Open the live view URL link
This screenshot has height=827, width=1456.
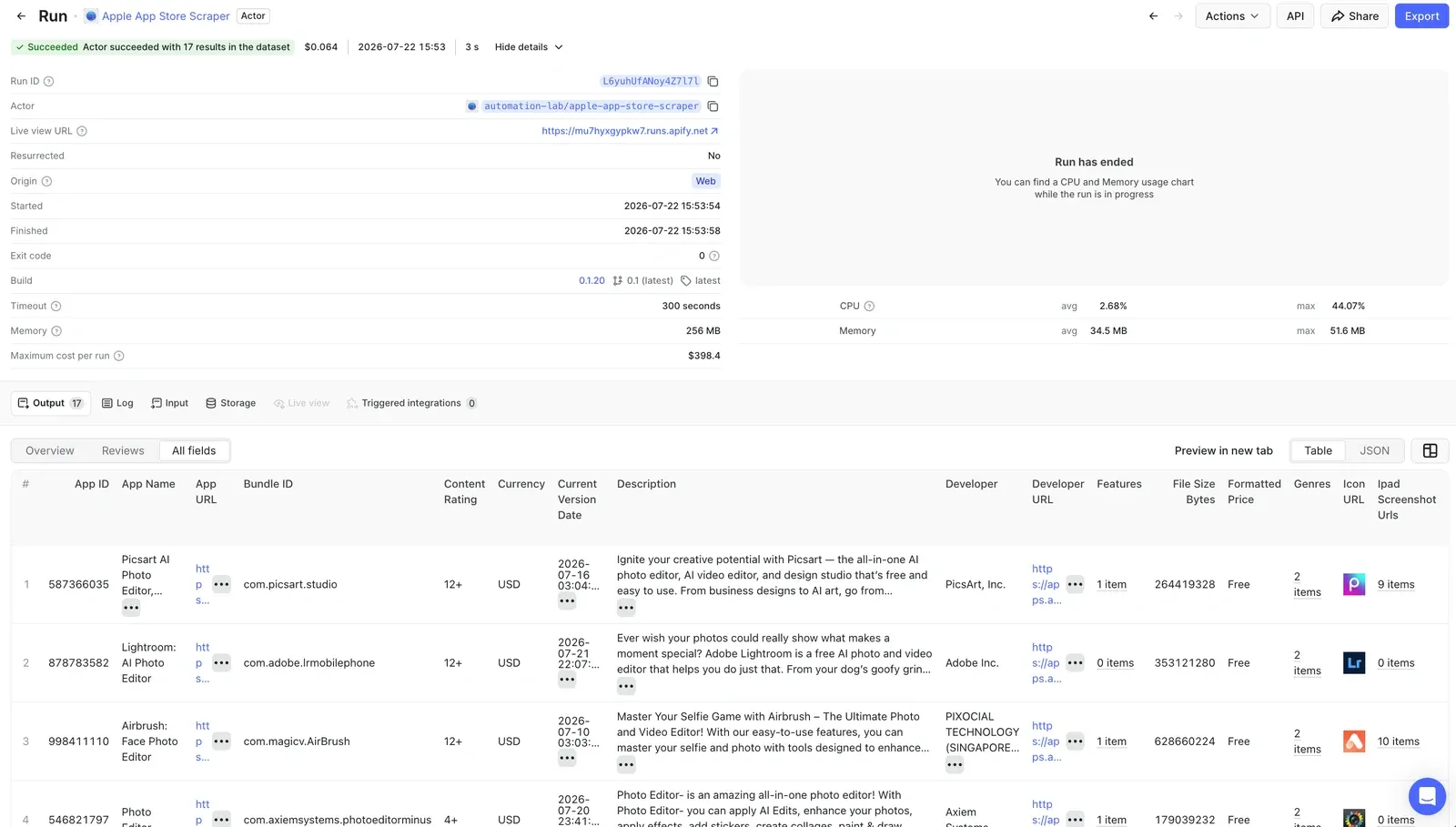coord(630,131)
